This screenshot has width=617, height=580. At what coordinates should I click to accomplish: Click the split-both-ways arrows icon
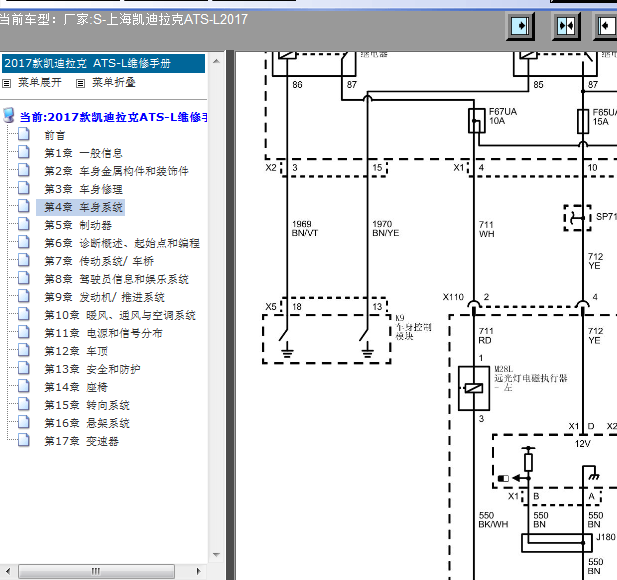tap(566, 26)
